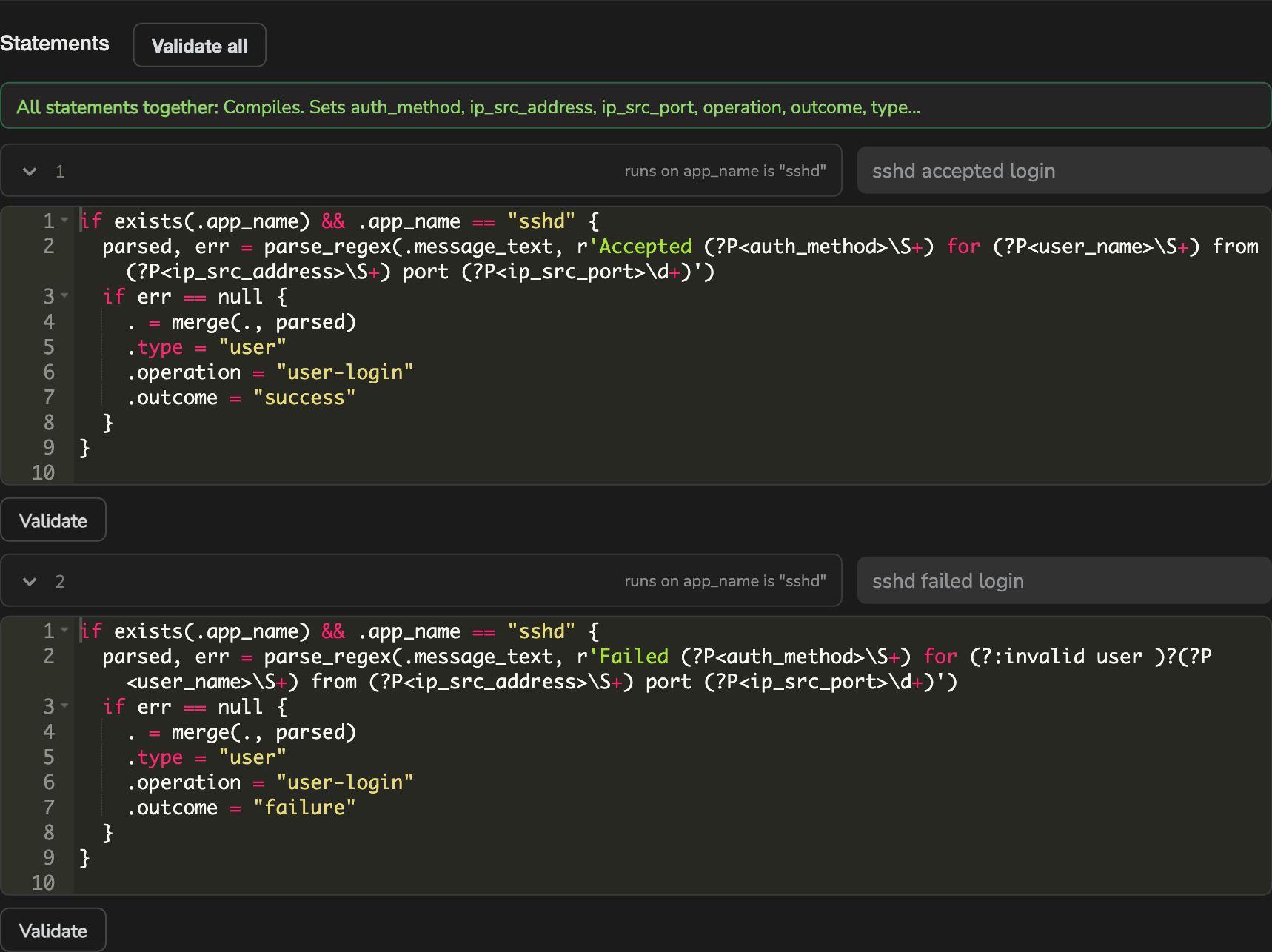Click 'runs on app_name is "sshd"' in statement 2 header

pos(725,581)
